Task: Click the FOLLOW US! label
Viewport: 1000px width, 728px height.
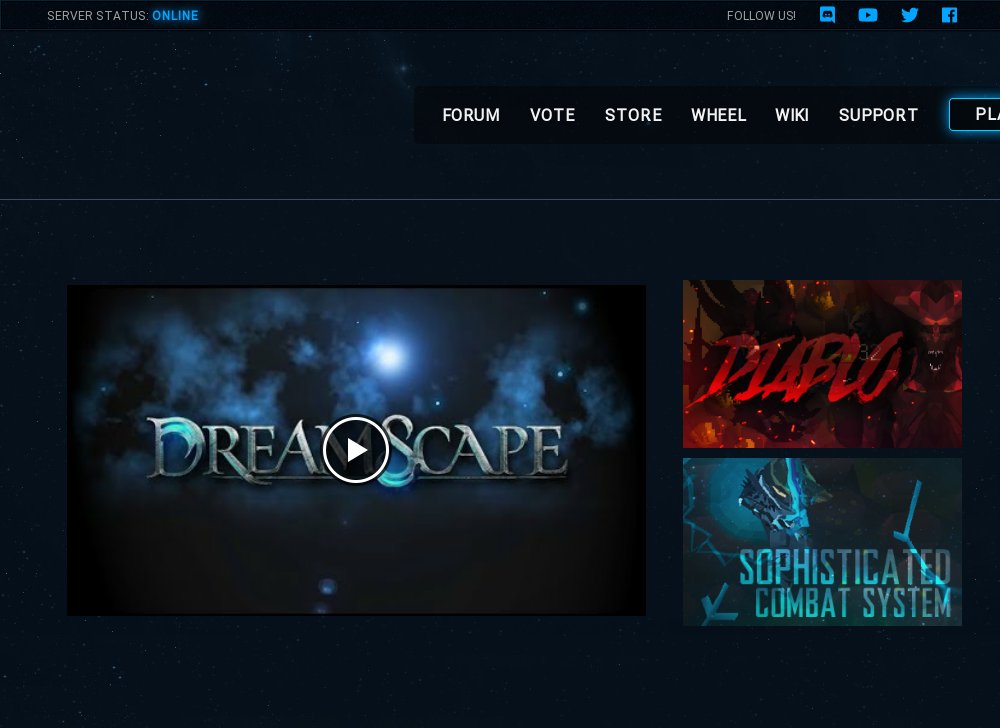Action: (761, 15)
